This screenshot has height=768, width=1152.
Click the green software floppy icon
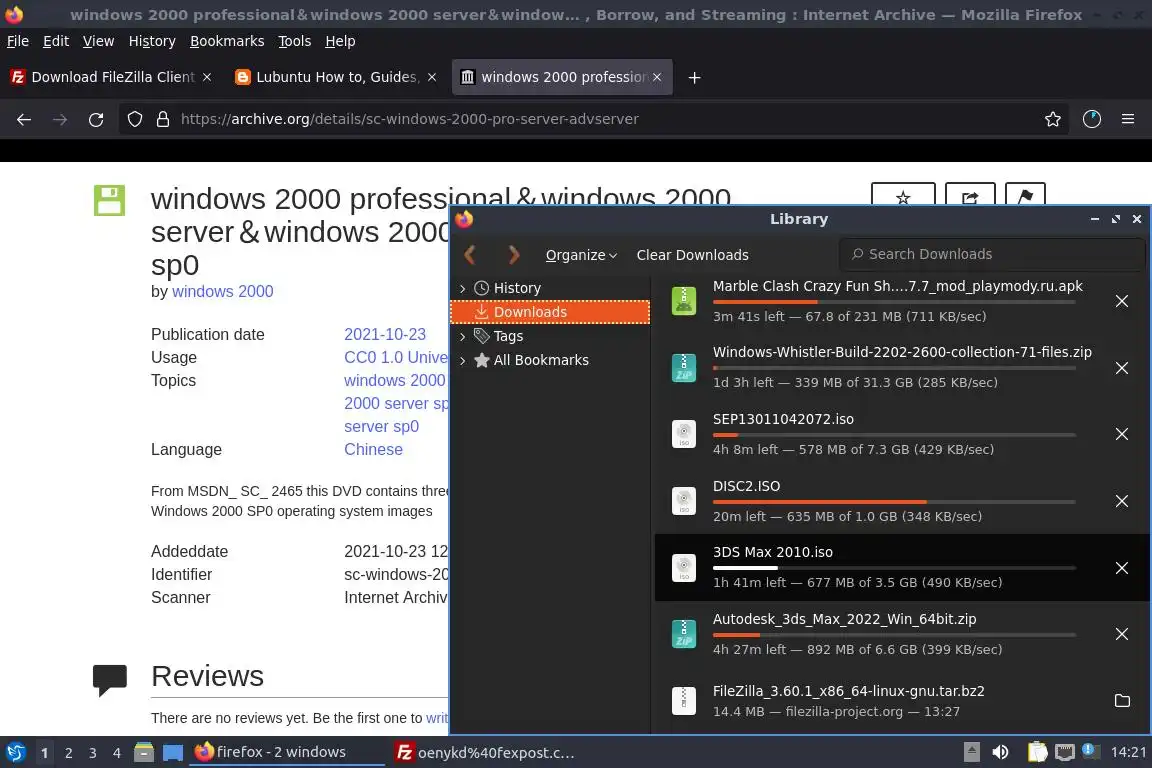109,200
